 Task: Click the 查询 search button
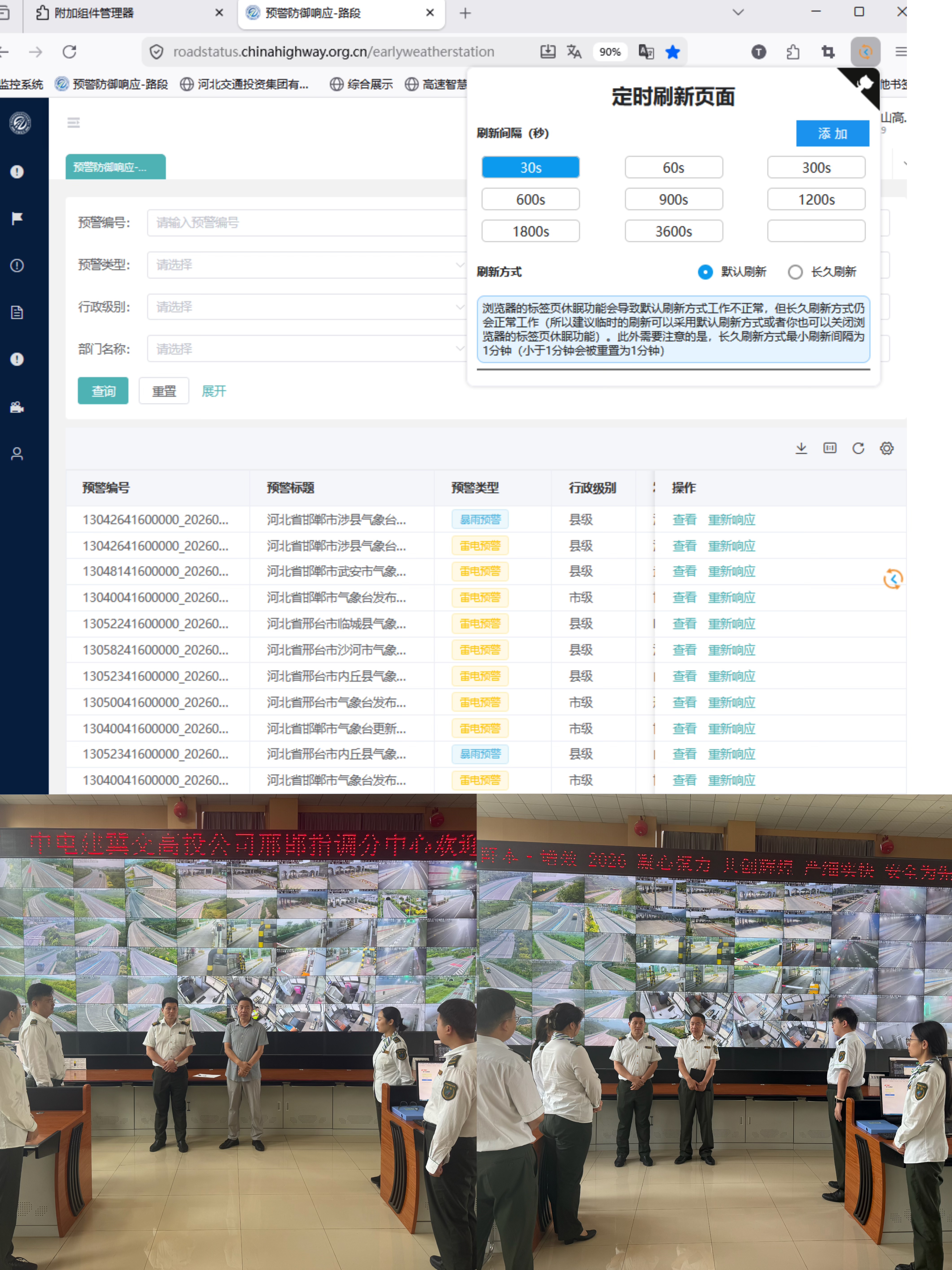coord(103,391)
